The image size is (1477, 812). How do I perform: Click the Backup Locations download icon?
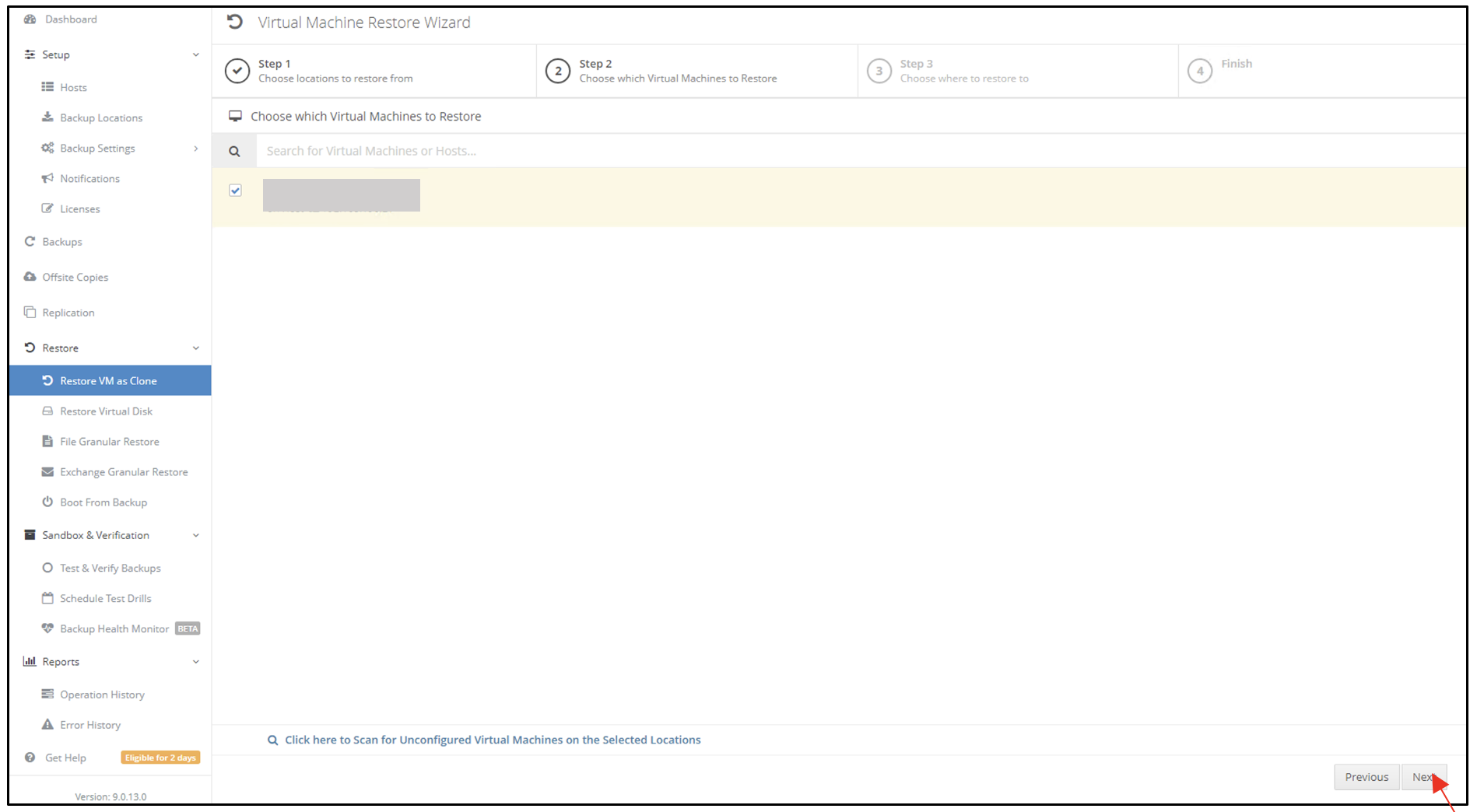(47, 117)
